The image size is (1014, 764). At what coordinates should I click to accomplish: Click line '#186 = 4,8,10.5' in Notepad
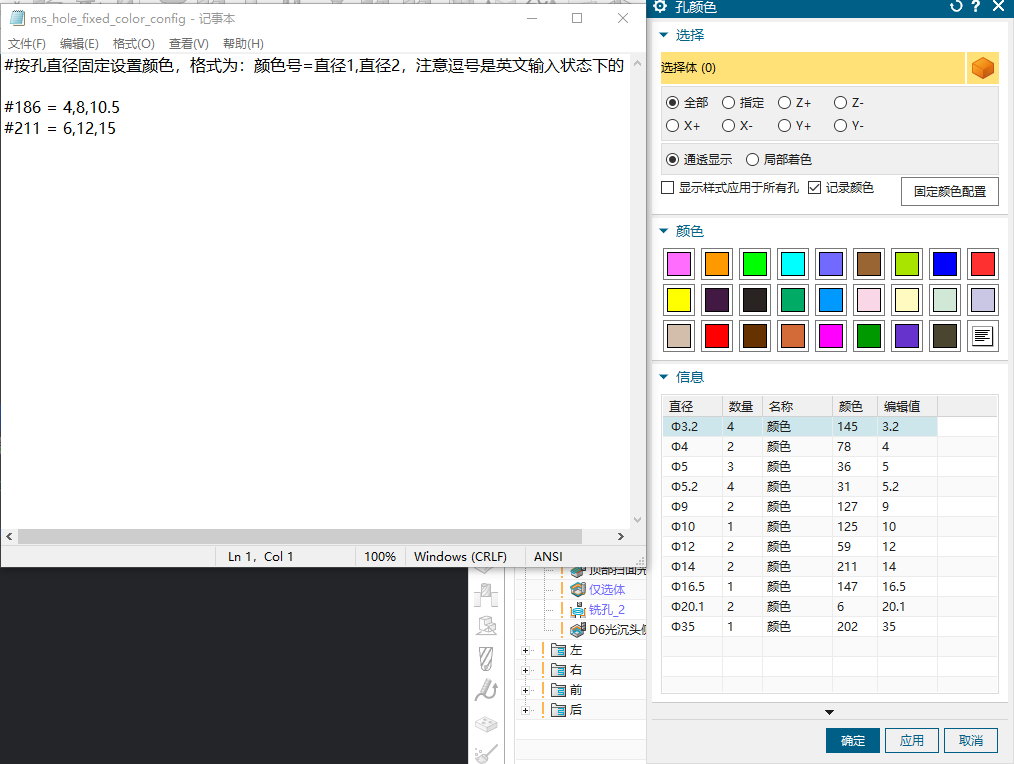click(x=62, y=107)
